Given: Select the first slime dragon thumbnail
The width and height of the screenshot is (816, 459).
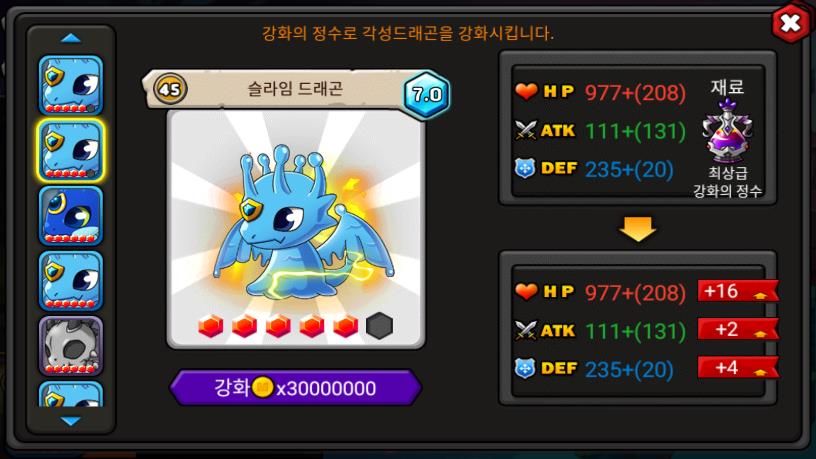Looking at the screenshot, I should (x=71, y=85).
